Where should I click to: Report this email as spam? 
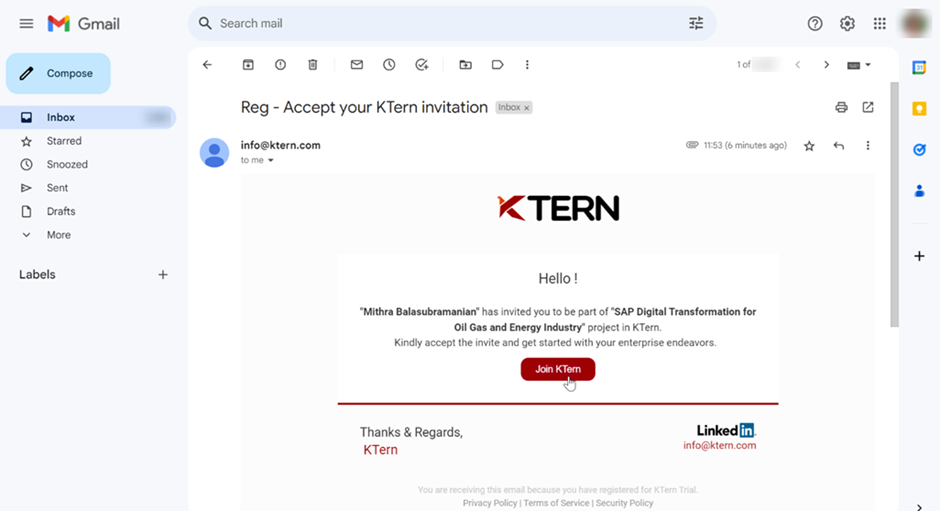point(280,65)
